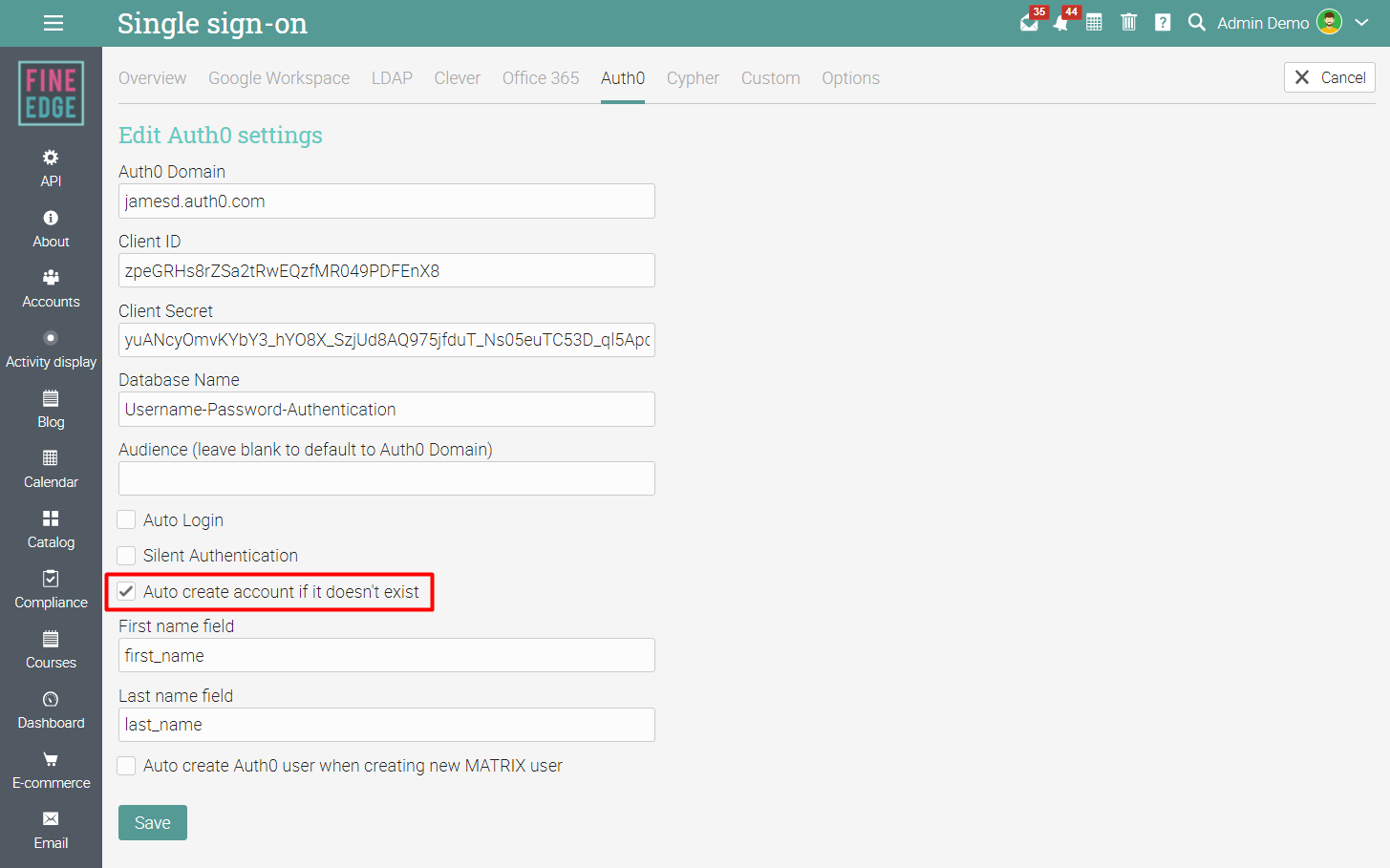
Task: Check Auto create Auth0 user option
Action: coord(126,765)
